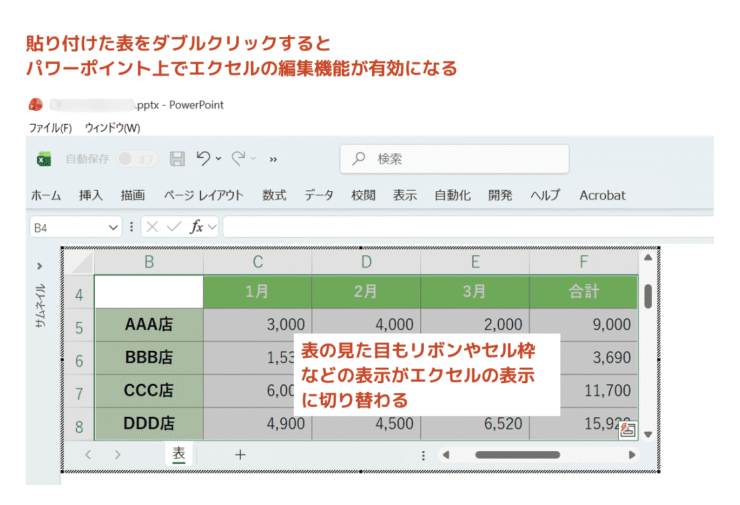The width and height of the screenshot is (740, 505).
Task: Select row 4 header
Action: 79,295
